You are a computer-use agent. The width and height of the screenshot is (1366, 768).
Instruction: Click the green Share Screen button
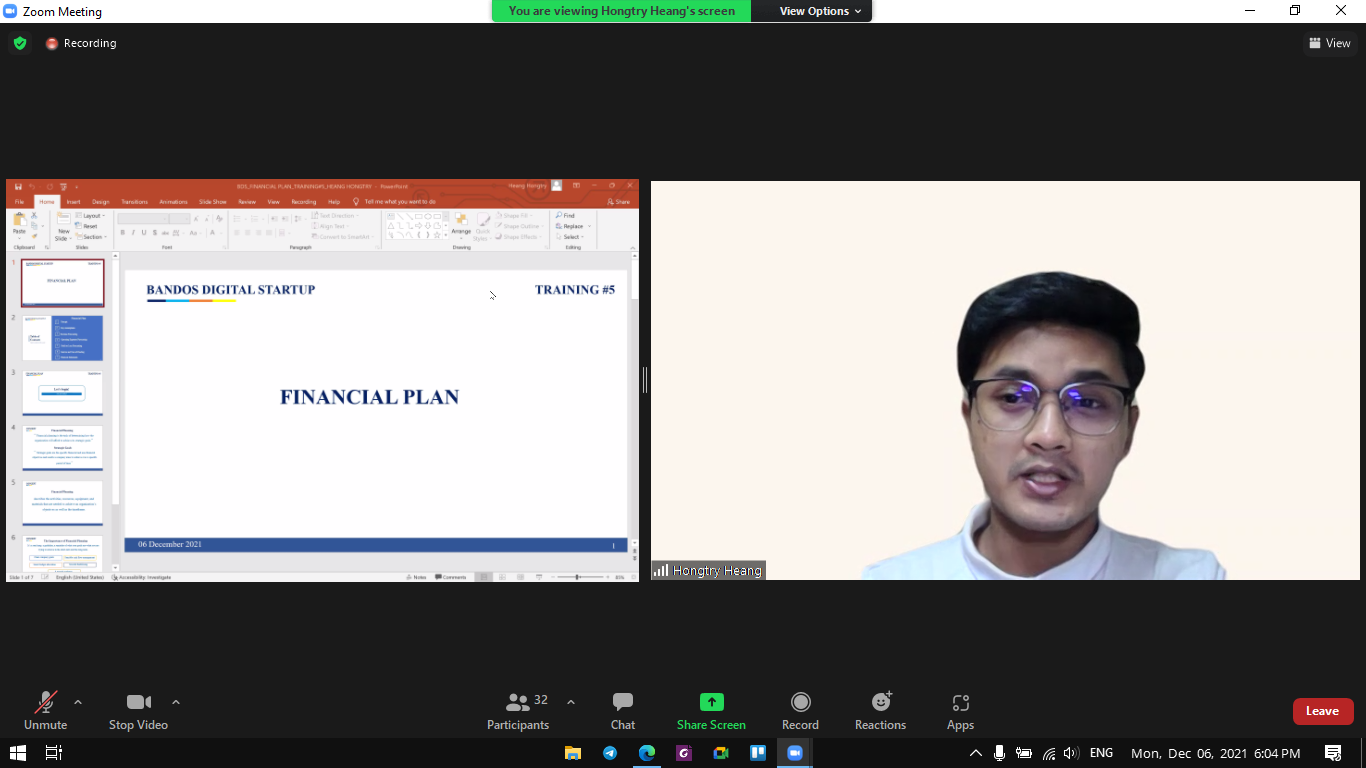[x=711, y=711]
